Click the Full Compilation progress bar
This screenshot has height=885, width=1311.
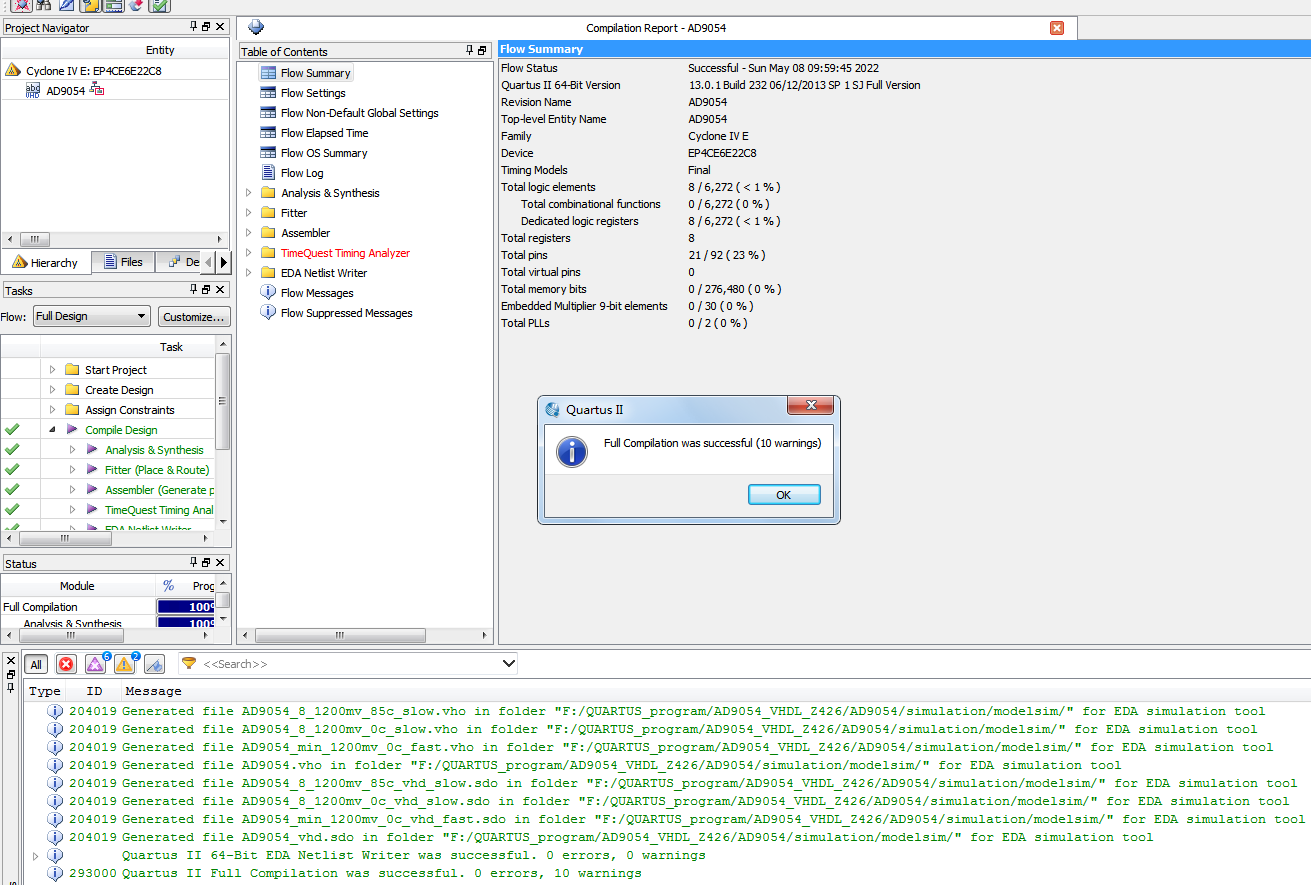187,607
